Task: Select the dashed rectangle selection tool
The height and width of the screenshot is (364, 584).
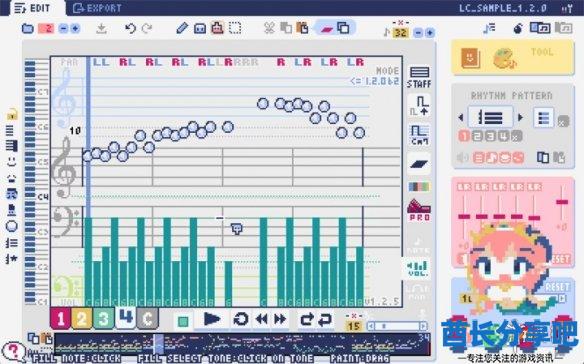Action: (235, 28)
